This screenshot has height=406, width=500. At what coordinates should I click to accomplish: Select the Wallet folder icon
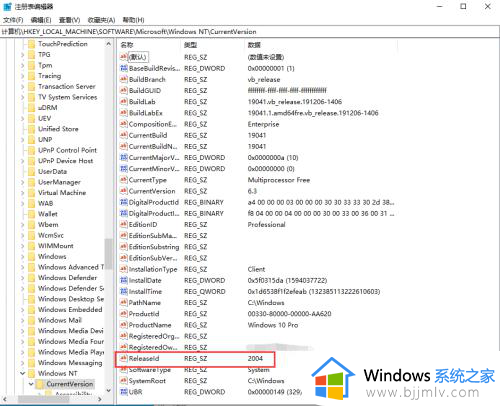32,214
